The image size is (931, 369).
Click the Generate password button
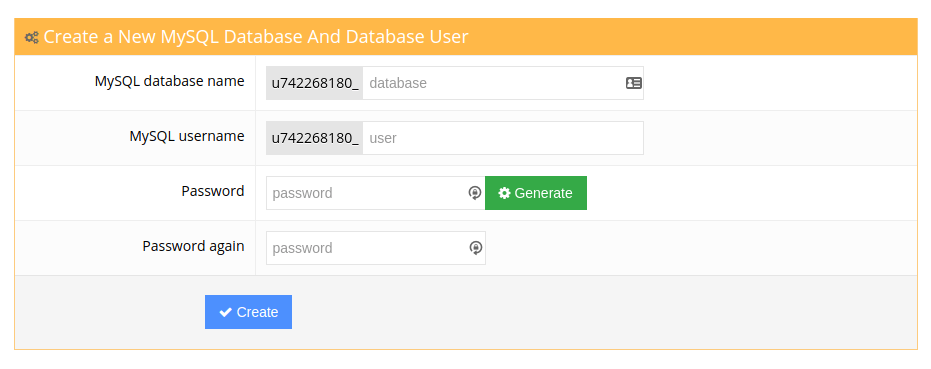pos(536,193)
